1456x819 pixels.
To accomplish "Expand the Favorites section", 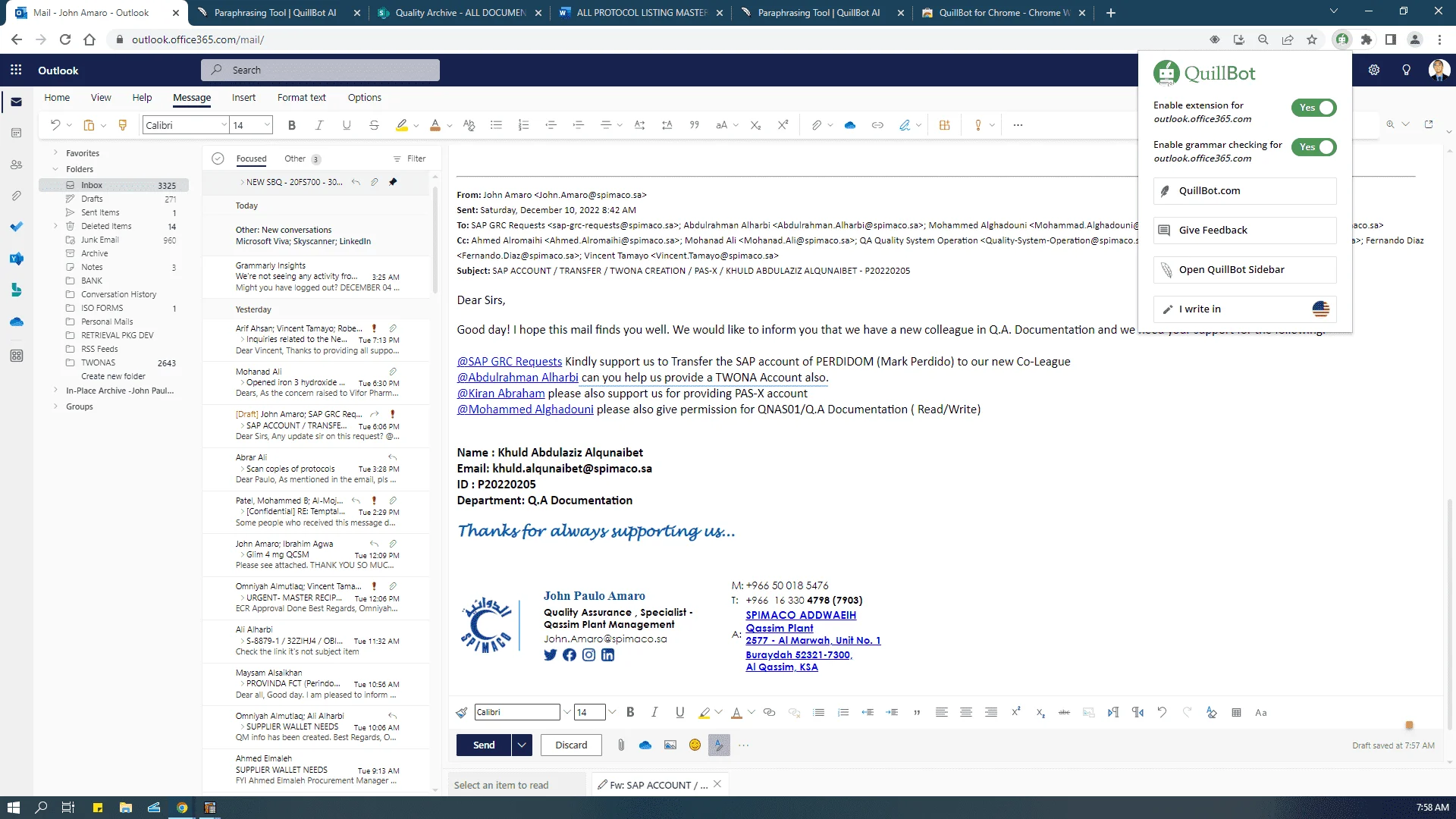I will pos(55,153).
